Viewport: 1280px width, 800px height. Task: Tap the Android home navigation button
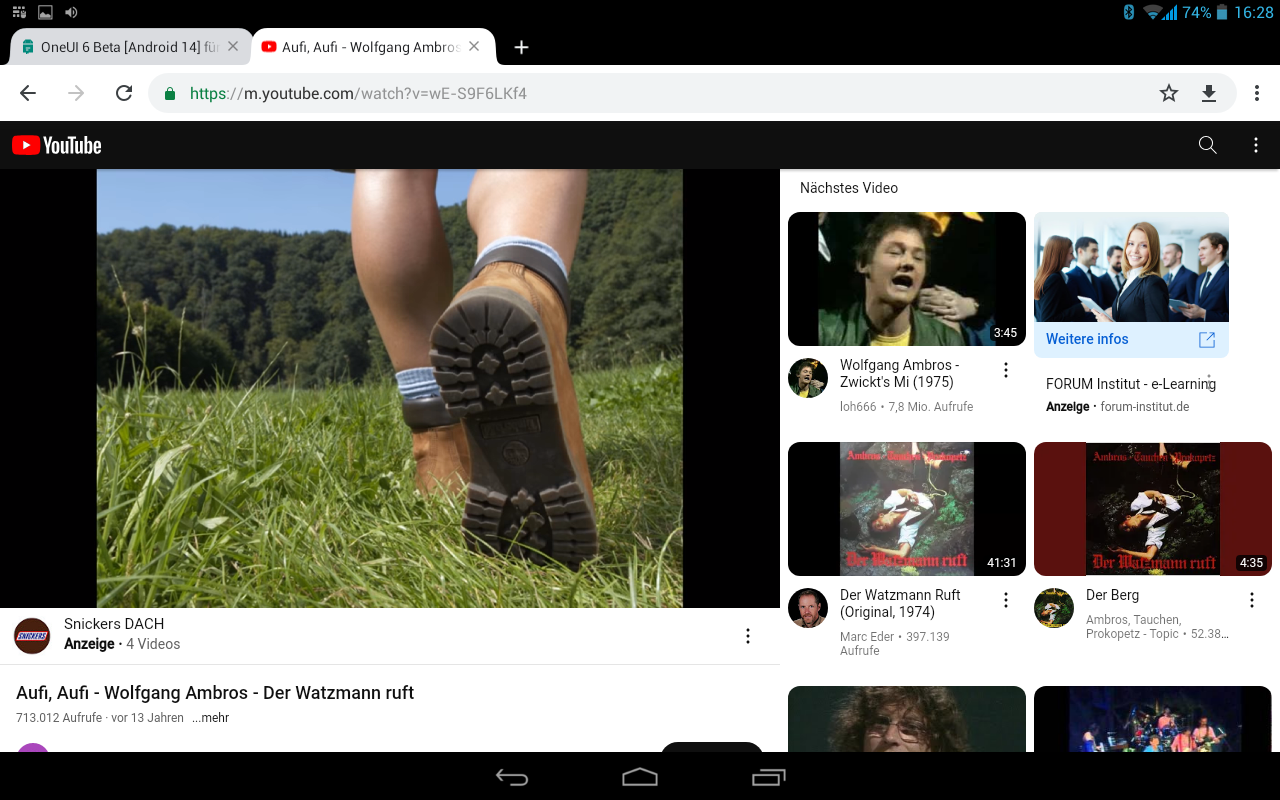click(640, 777)
